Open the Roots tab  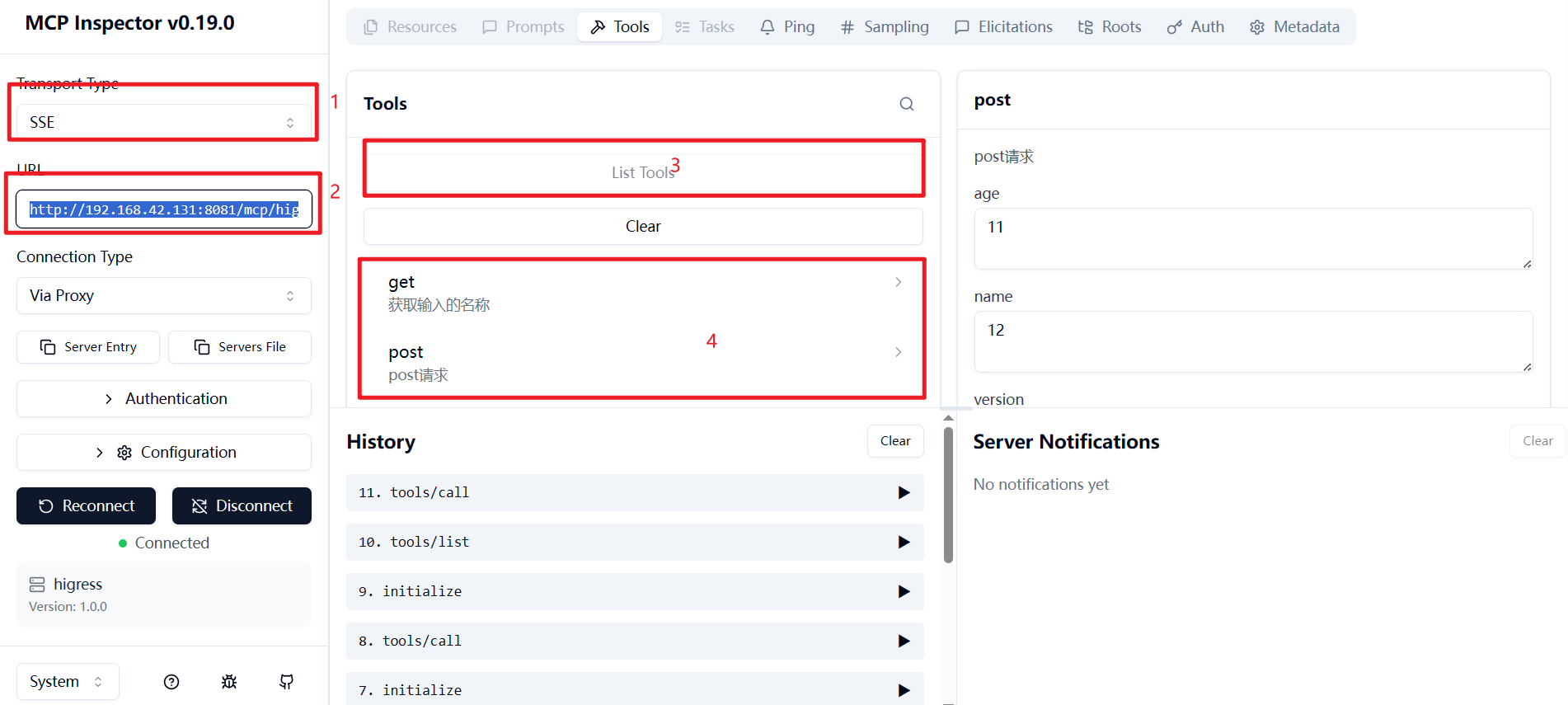click(1110, 27)
